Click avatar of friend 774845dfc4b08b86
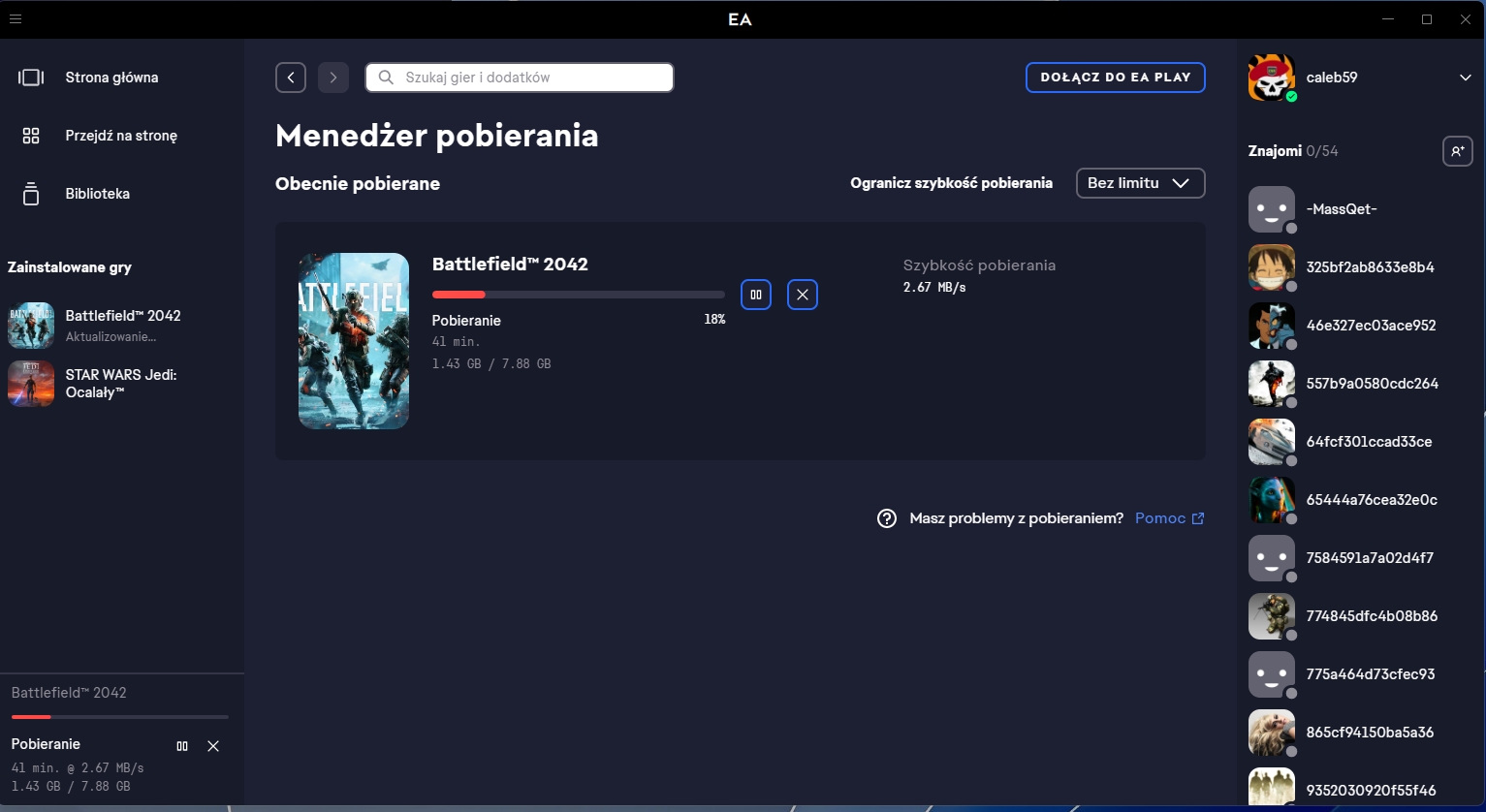Image resolution: width=1486 pixels, height=812 pixels. [1272, 616]
